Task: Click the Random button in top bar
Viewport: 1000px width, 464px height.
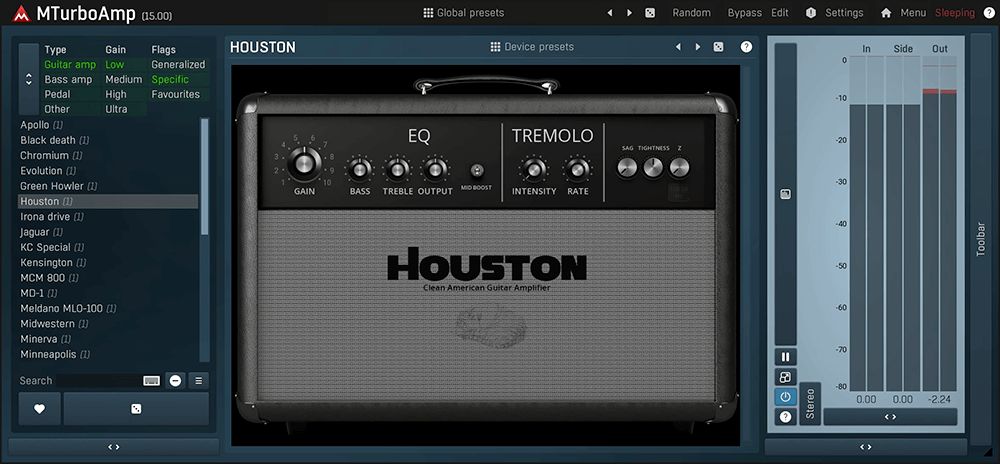Action: 691,13
